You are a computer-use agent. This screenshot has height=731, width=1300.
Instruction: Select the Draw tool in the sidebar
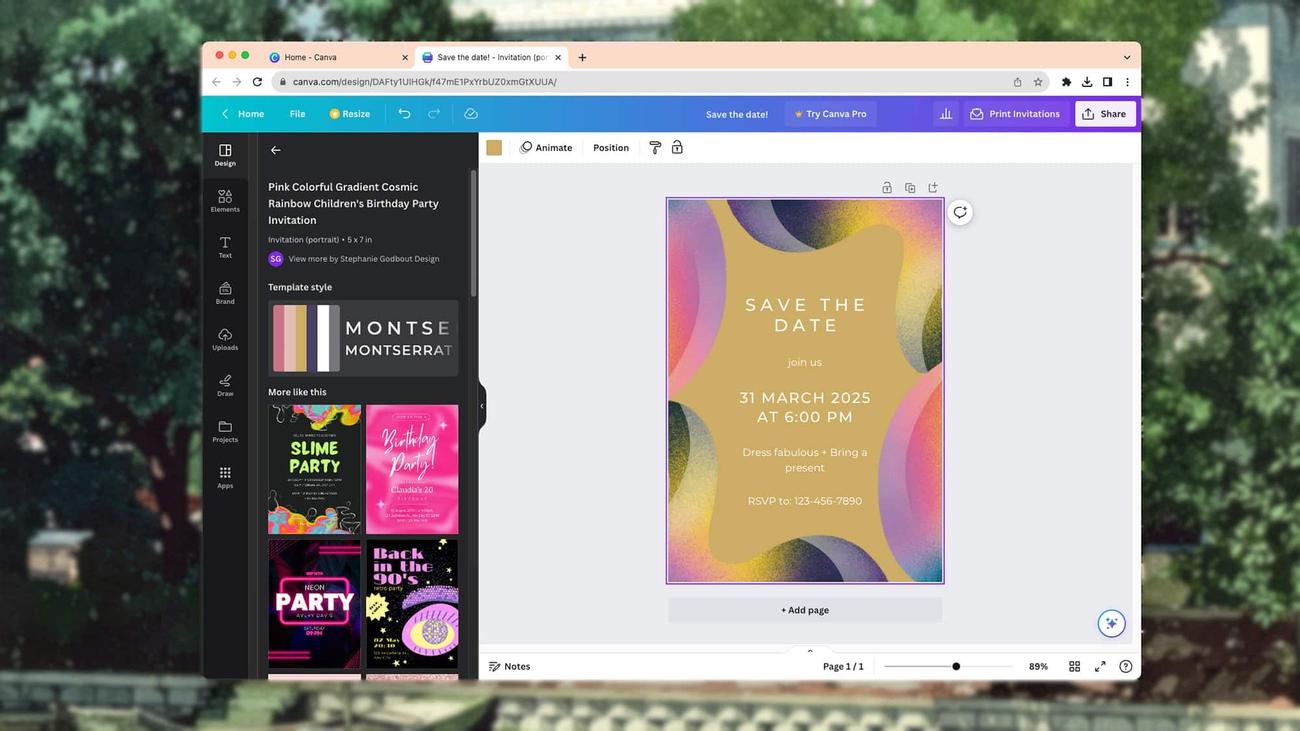click(225, 384)
